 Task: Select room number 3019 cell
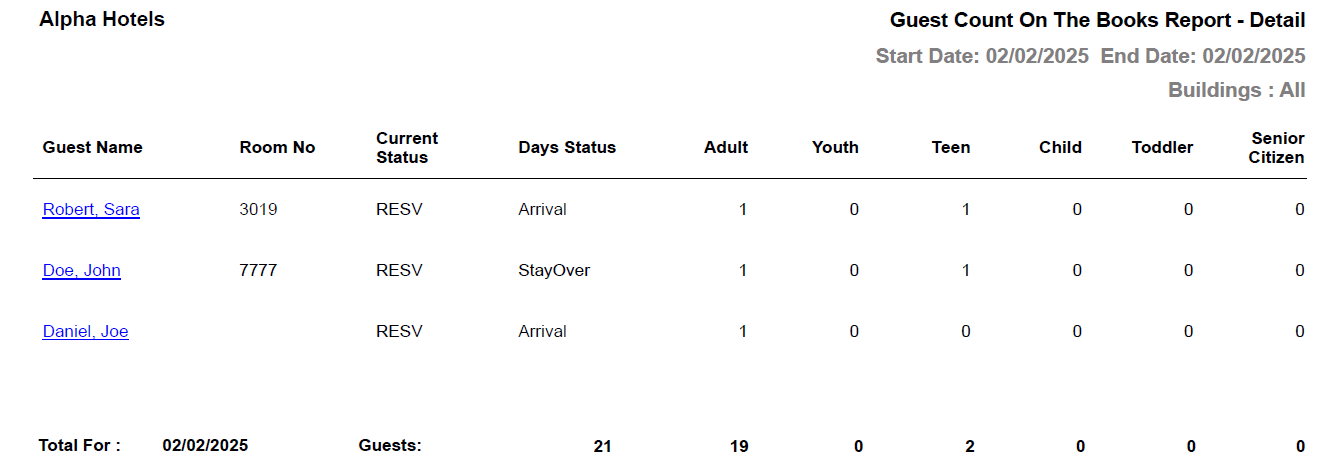(x=258, y=210)
